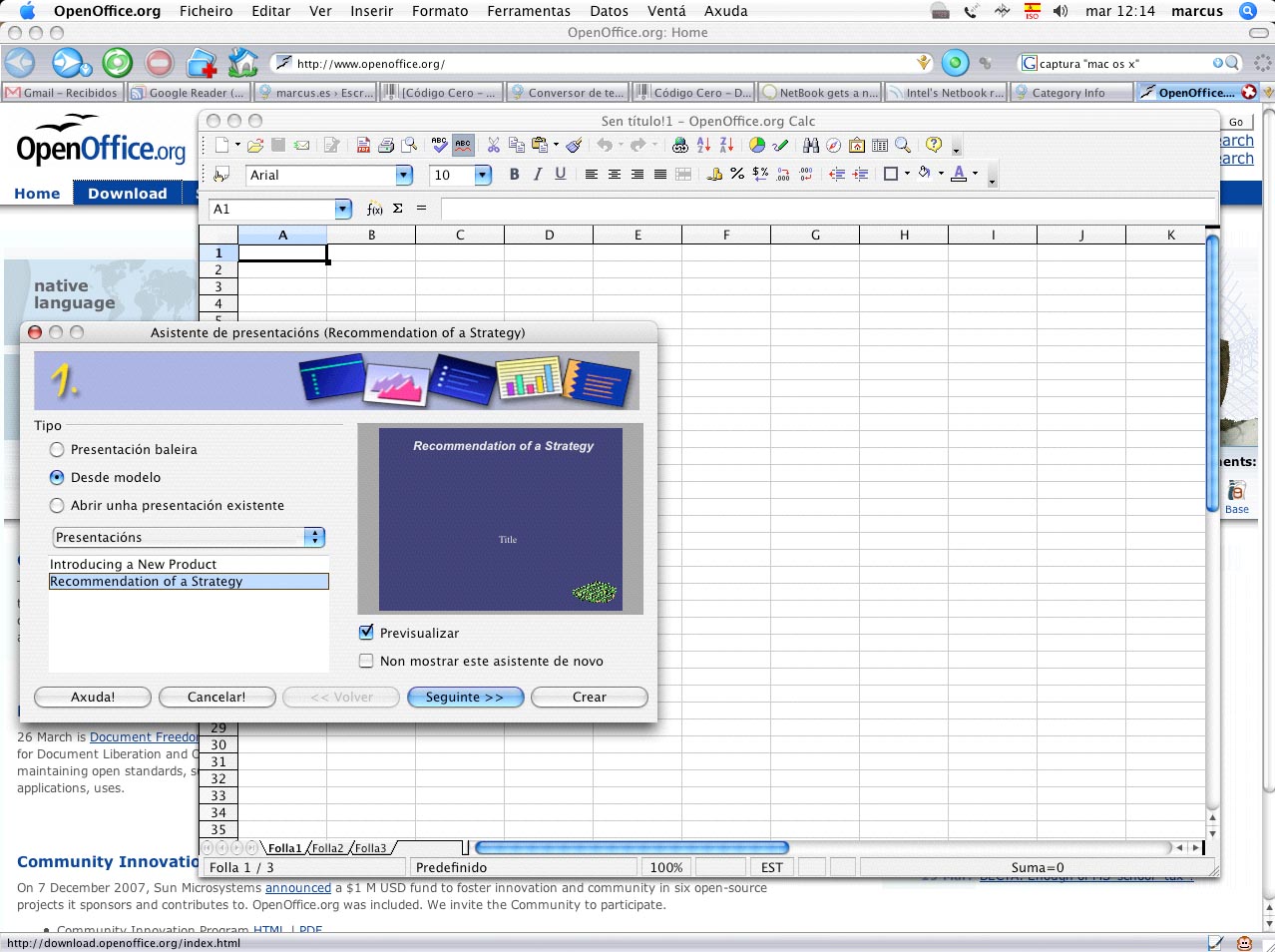
Task: Open the New document dropdown arrow
Action: coord(237,146)
